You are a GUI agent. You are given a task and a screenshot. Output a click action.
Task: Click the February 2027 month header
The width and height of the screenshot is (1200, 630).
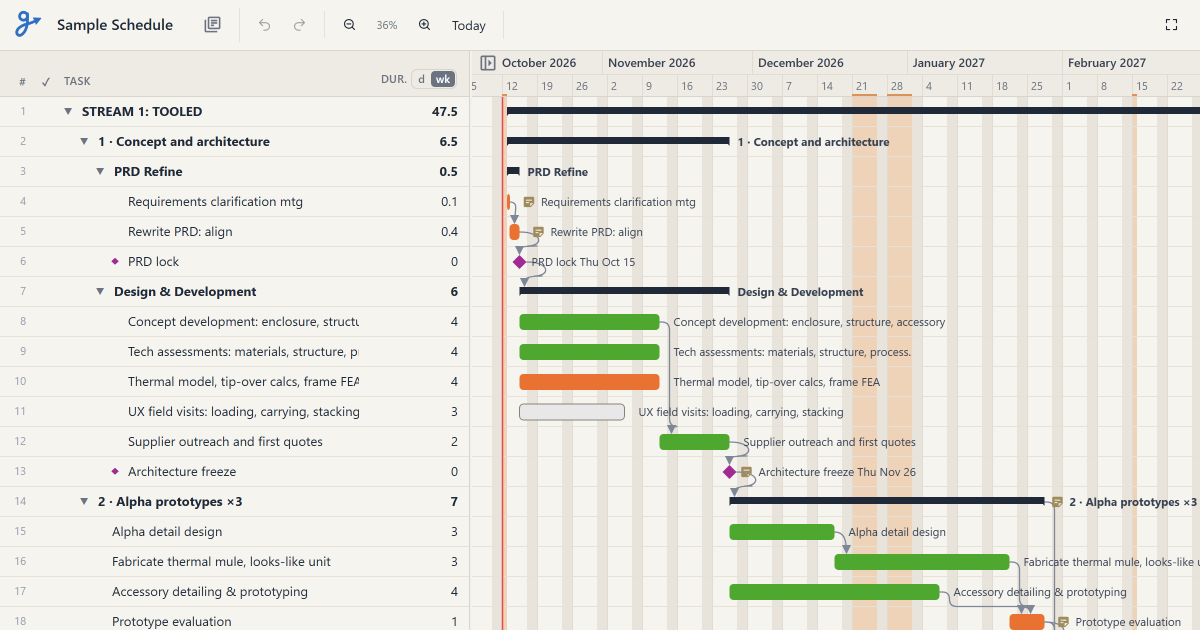1107,63
